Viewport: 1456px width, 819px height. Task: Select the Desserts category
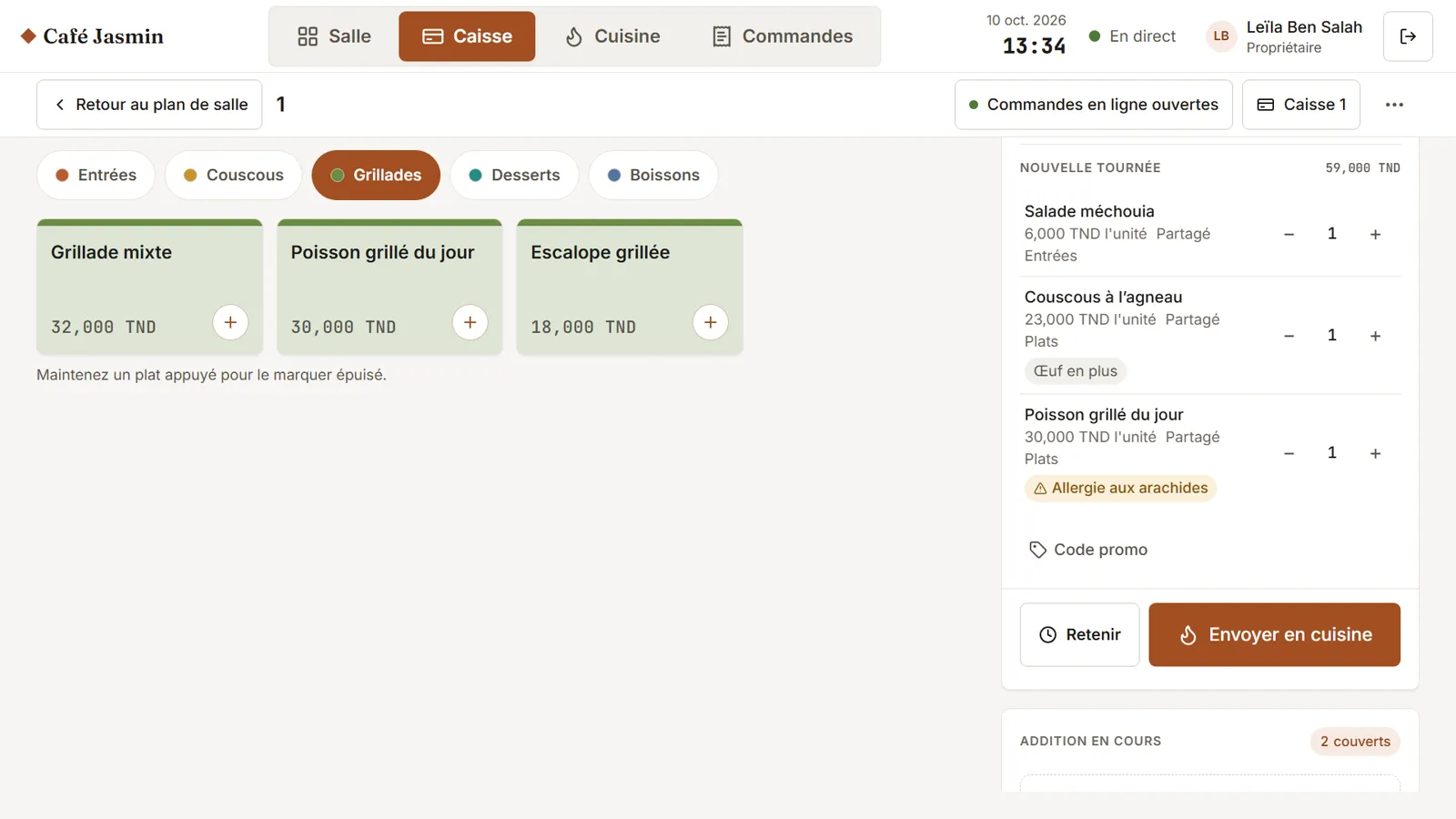(514, 175)
